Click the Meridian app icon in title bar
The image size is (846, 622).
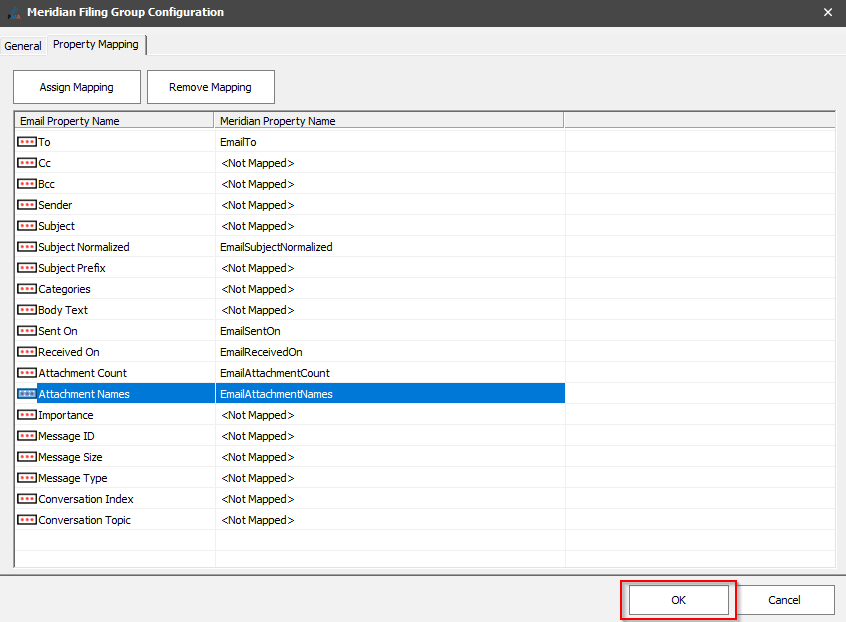coord(14,12)
